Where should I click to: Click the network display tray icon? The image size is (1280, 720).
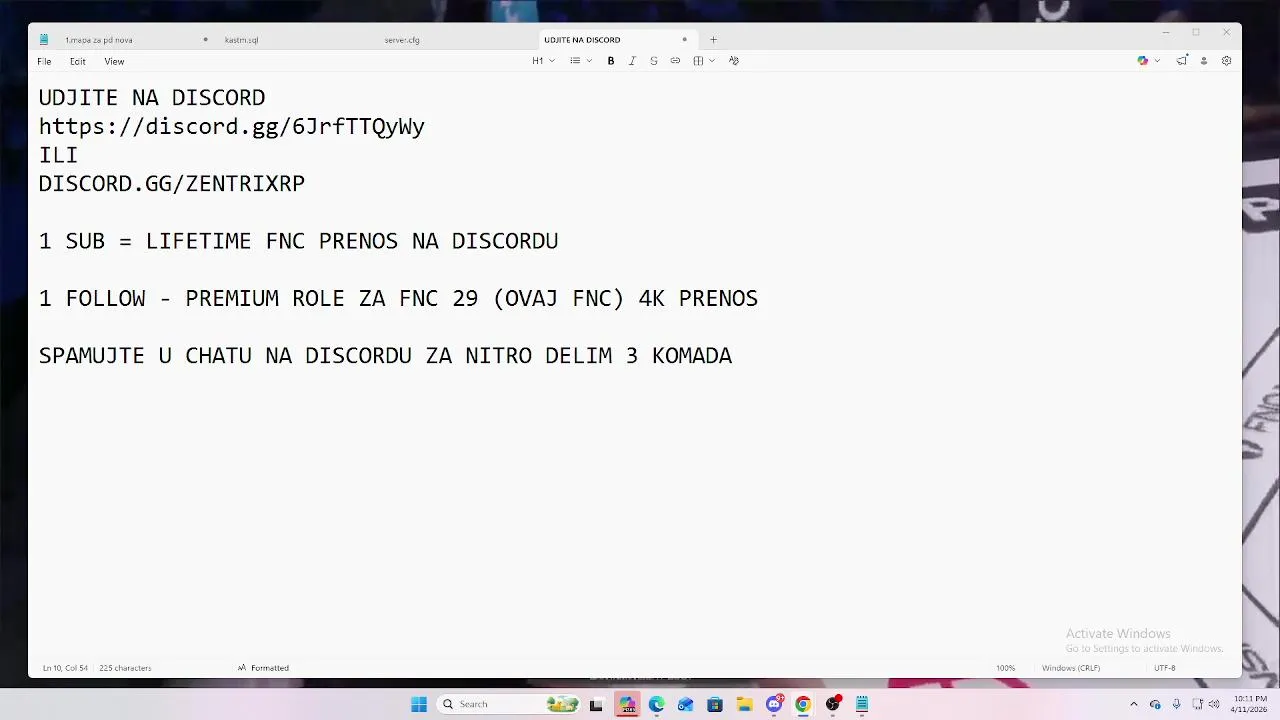tap(1197, 704)
